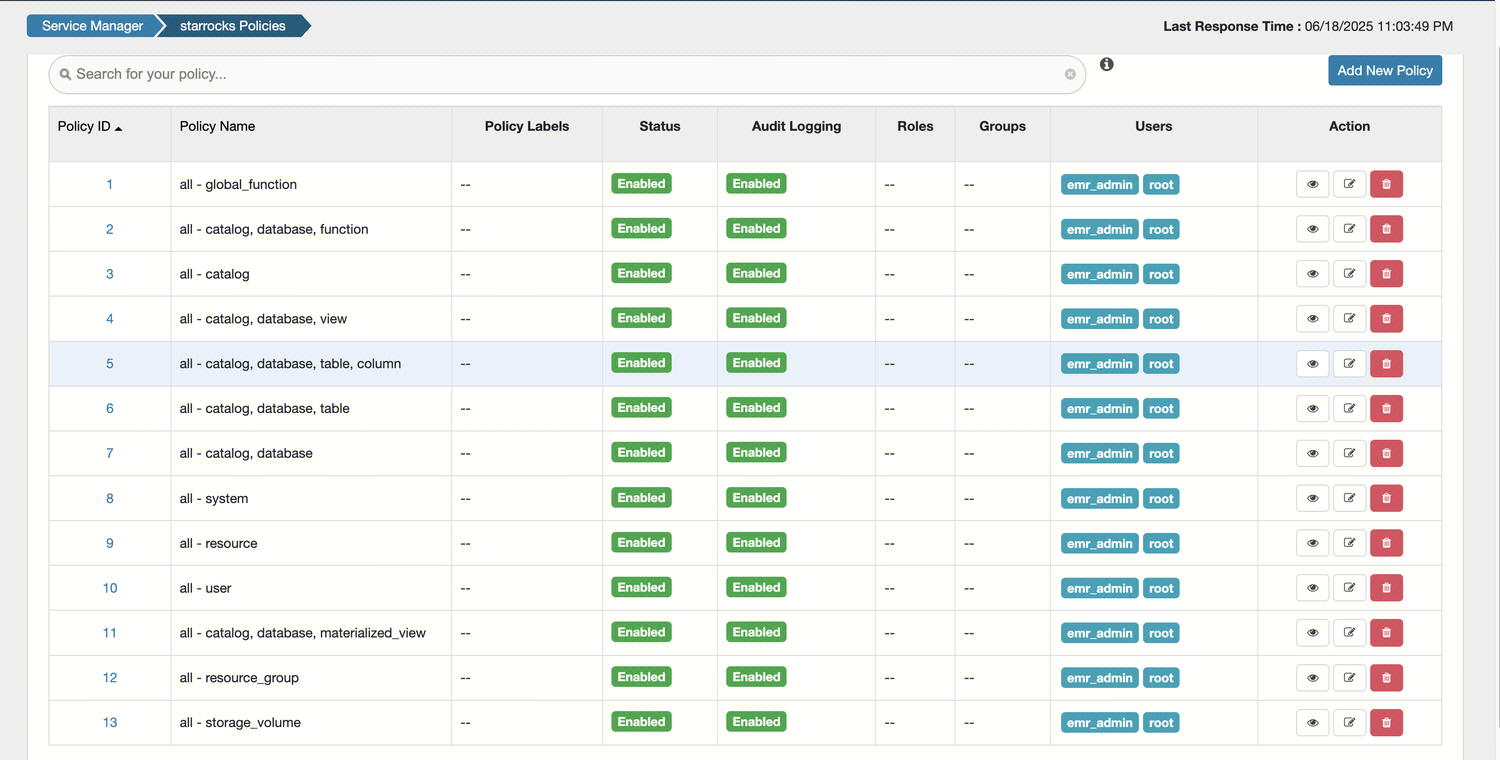
Task: View the catalog, database, view policy
Action: [1312, 319]
